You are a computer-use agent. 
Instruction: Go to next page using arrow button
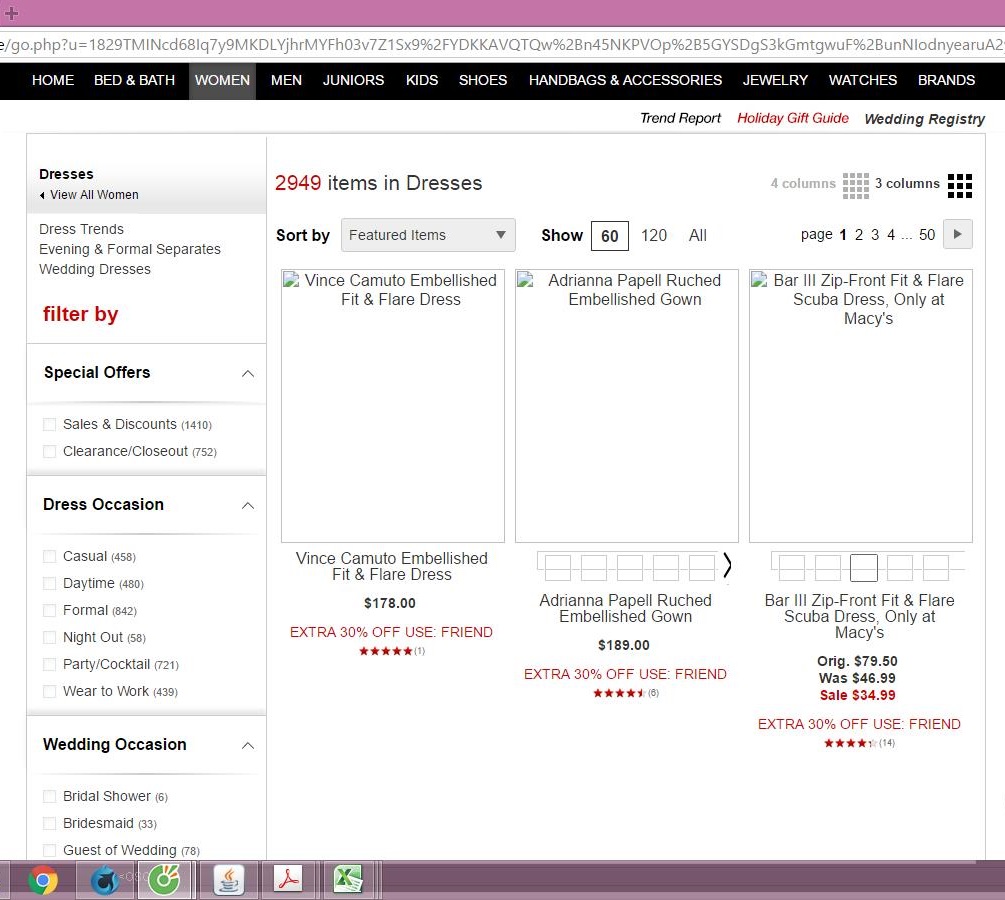coord(958,235)
